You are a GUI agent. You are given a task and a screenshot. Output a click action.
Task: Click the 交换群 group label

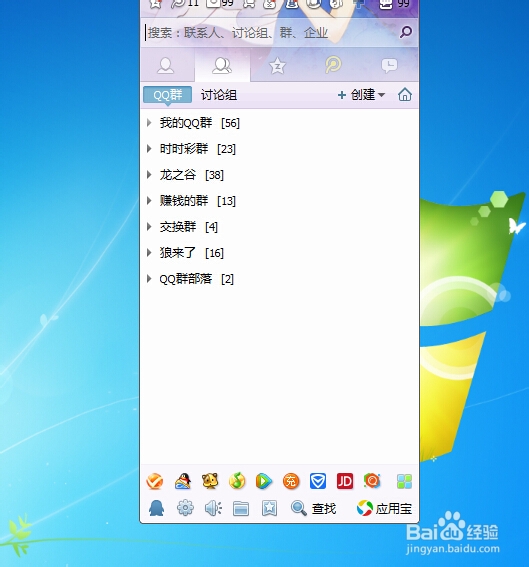tap(178, 227)
